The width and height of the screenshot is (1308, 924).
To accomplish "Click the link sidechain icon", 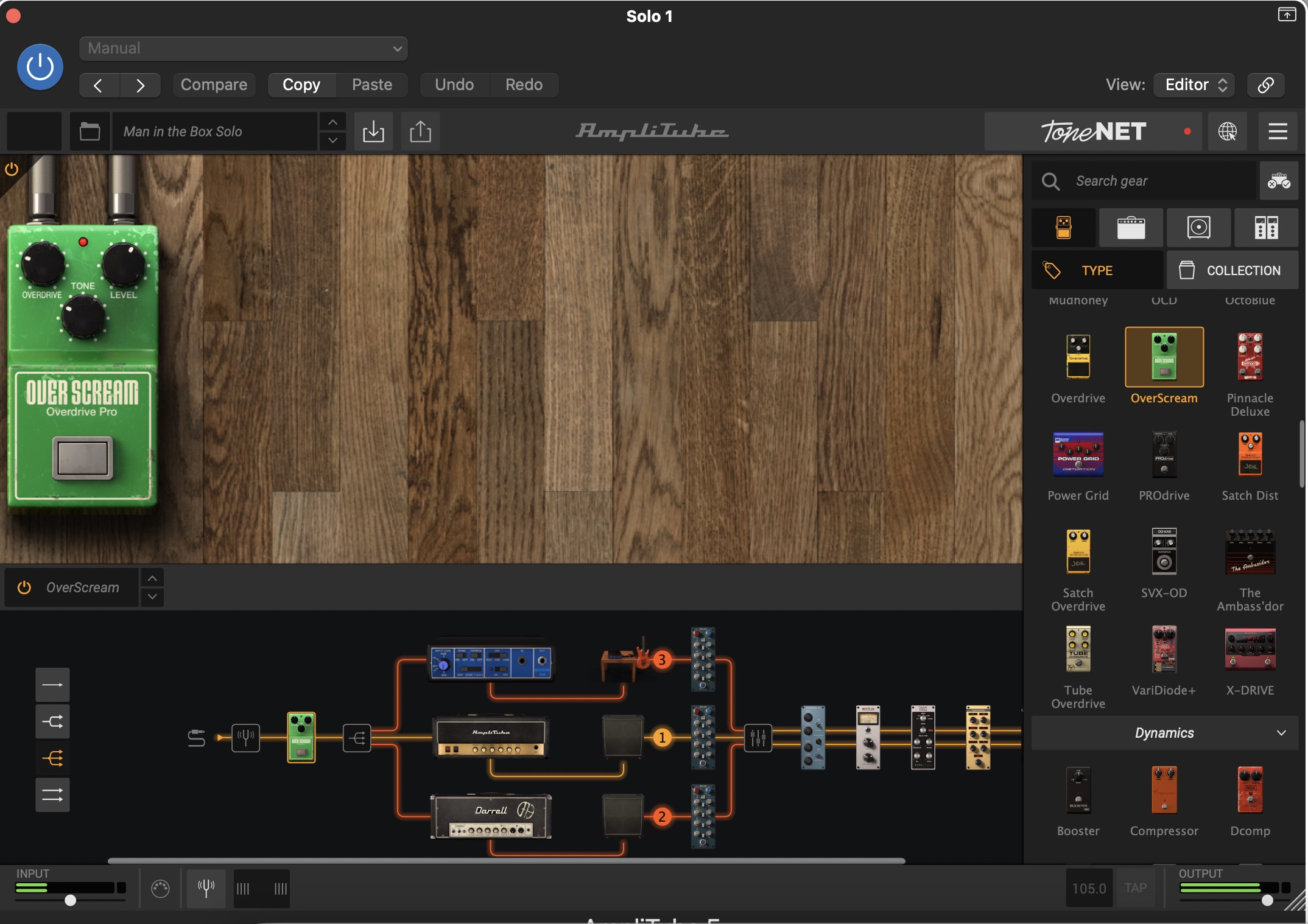I will (x=1265, y=85).
